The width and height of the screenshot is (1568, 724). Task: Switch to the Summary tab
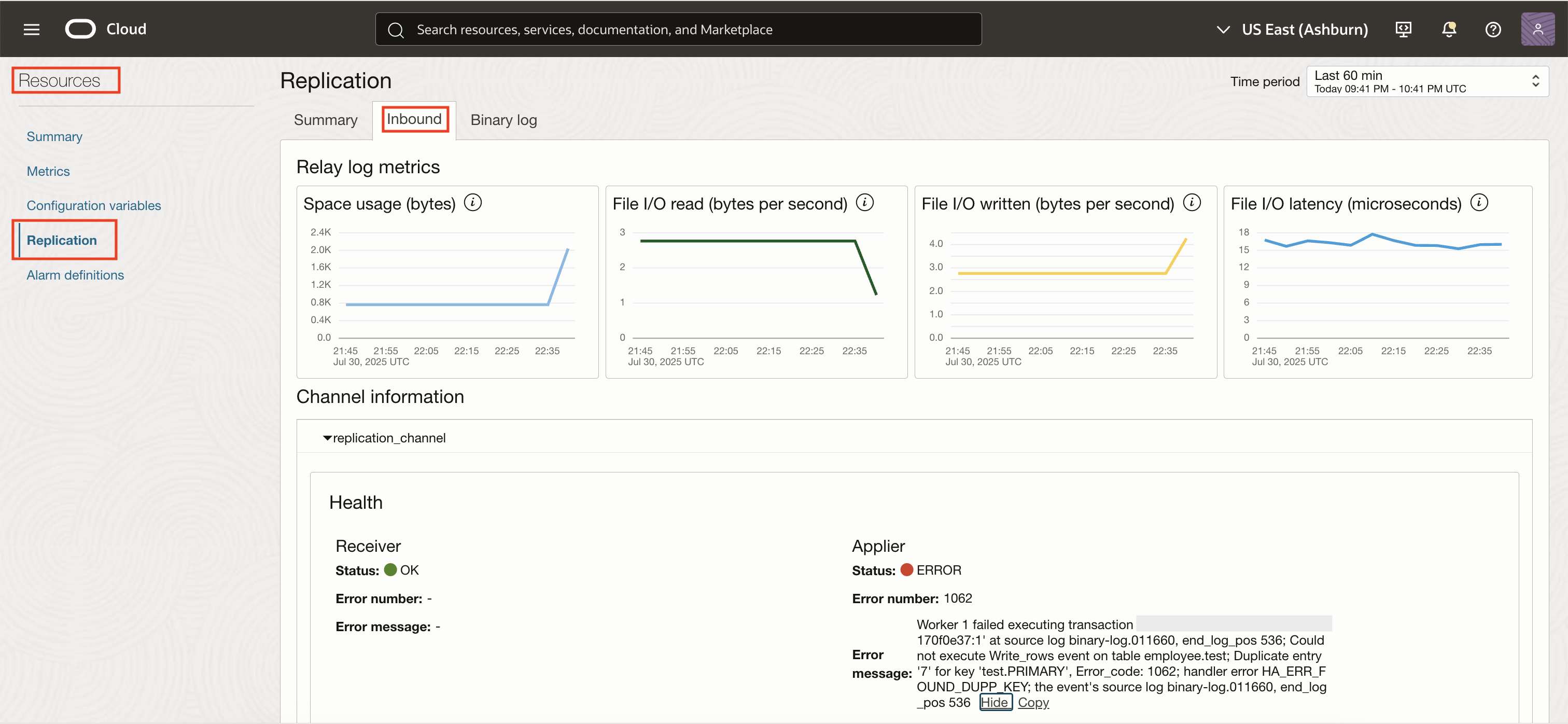pos(325,119)
